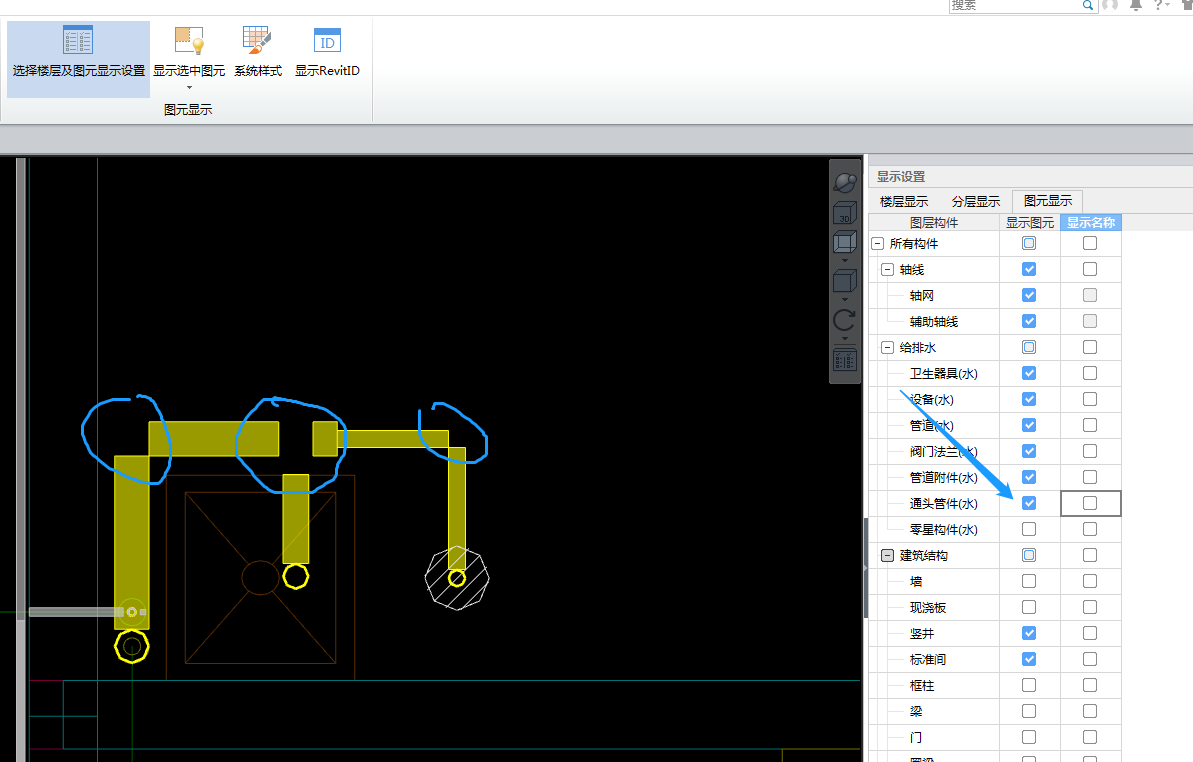Screen dimensions: 1193x762
Task: Collapse the 轴线 tree node
Action: tap(887, 269)
